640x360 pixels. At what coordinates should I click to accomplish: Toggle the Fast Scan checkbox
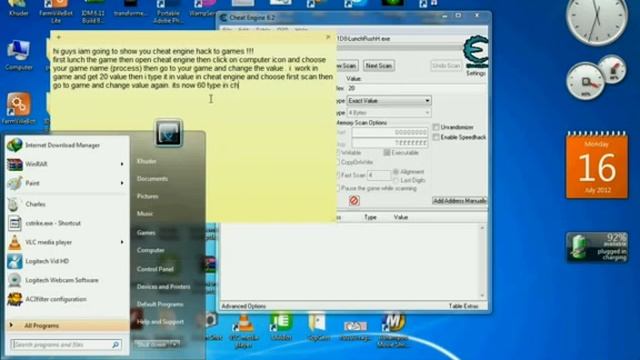pyautogui.click(x=338, y=175)
